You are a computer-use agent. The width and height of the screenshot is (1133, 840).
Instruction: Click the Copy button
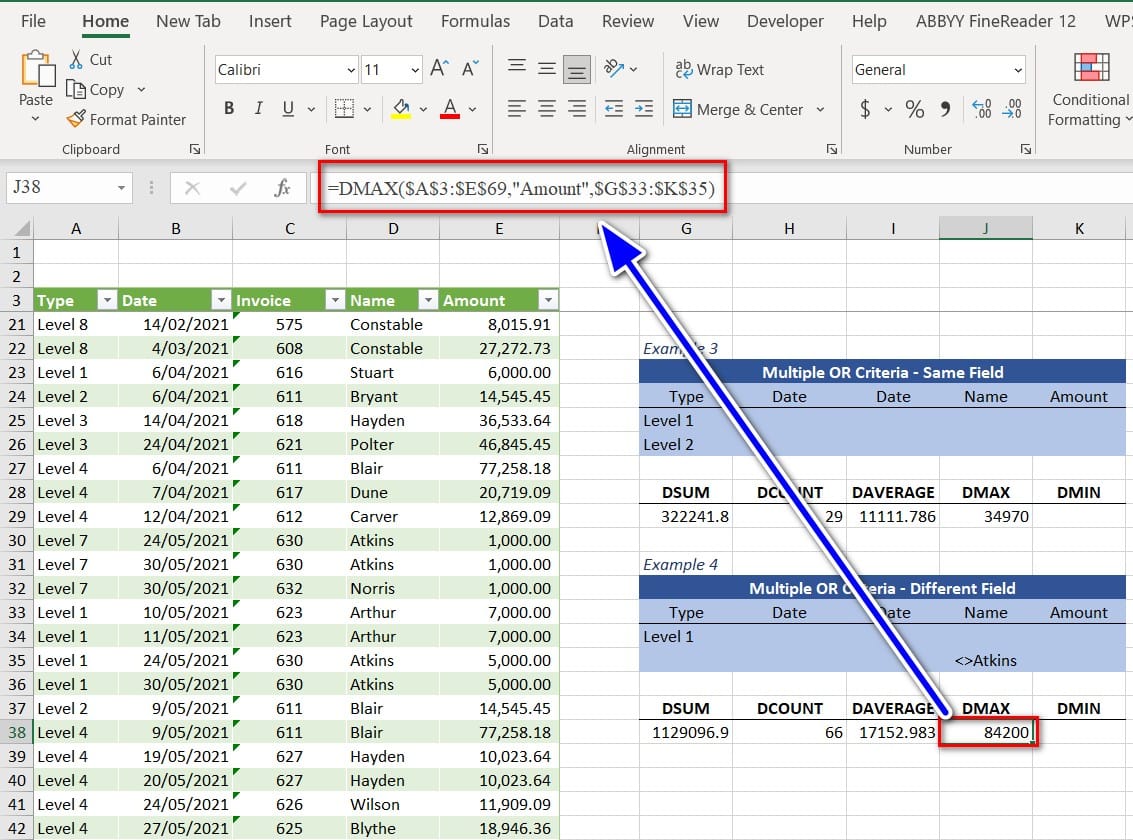click(x=96, y=90)
